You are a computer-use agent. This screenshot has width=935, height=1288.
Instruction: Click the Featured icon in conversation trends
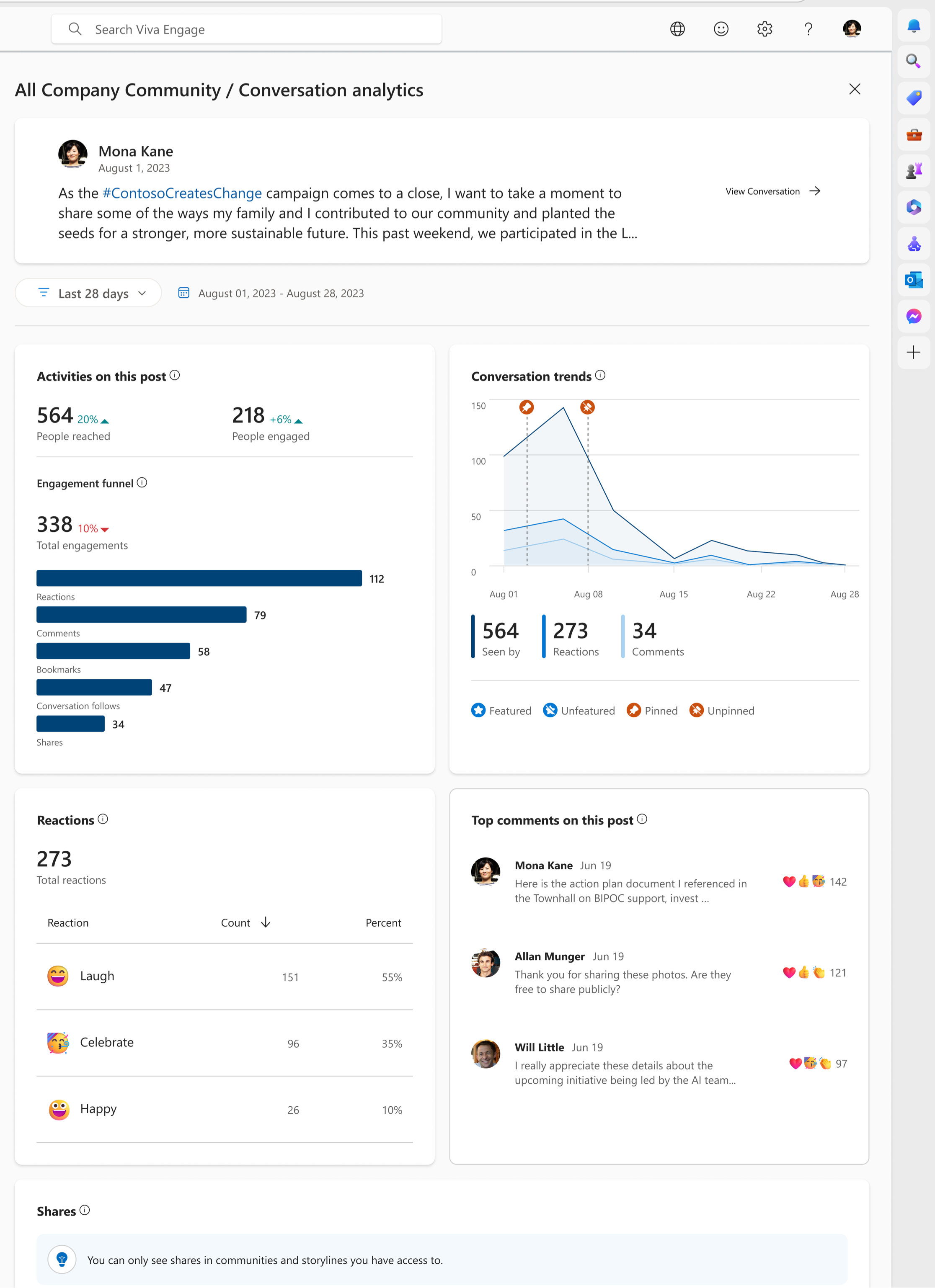pos(477,710)
